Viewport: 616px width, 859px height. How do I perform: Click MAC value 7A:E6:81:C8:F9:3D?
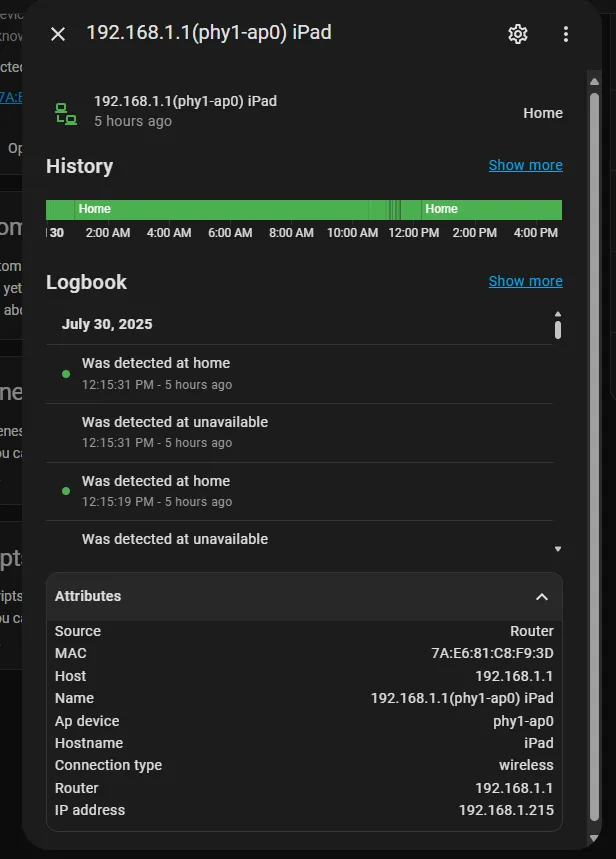[492, 653]
